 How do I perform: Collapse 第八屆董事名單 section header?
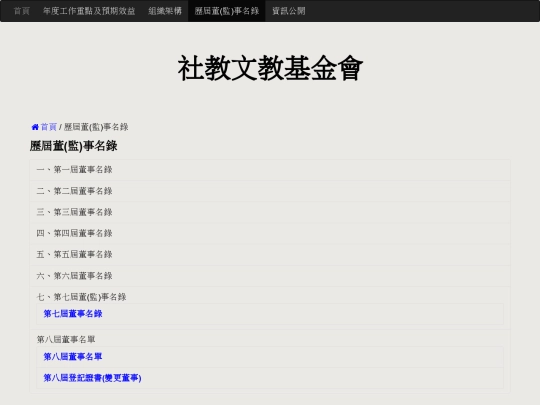click(66, 340)
